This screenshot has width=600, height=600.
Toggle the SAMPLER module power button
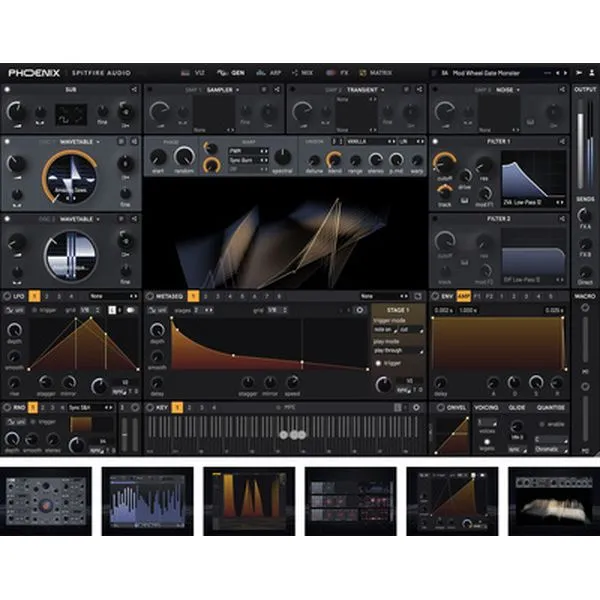click(x=150, y=90)
